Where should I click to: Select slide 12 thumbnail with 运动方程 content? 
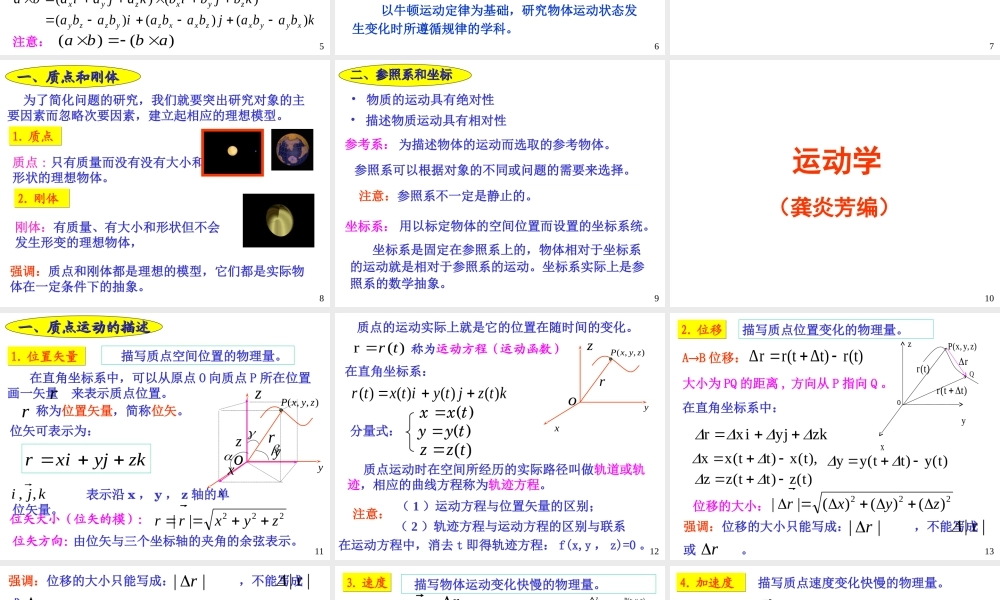499,435
